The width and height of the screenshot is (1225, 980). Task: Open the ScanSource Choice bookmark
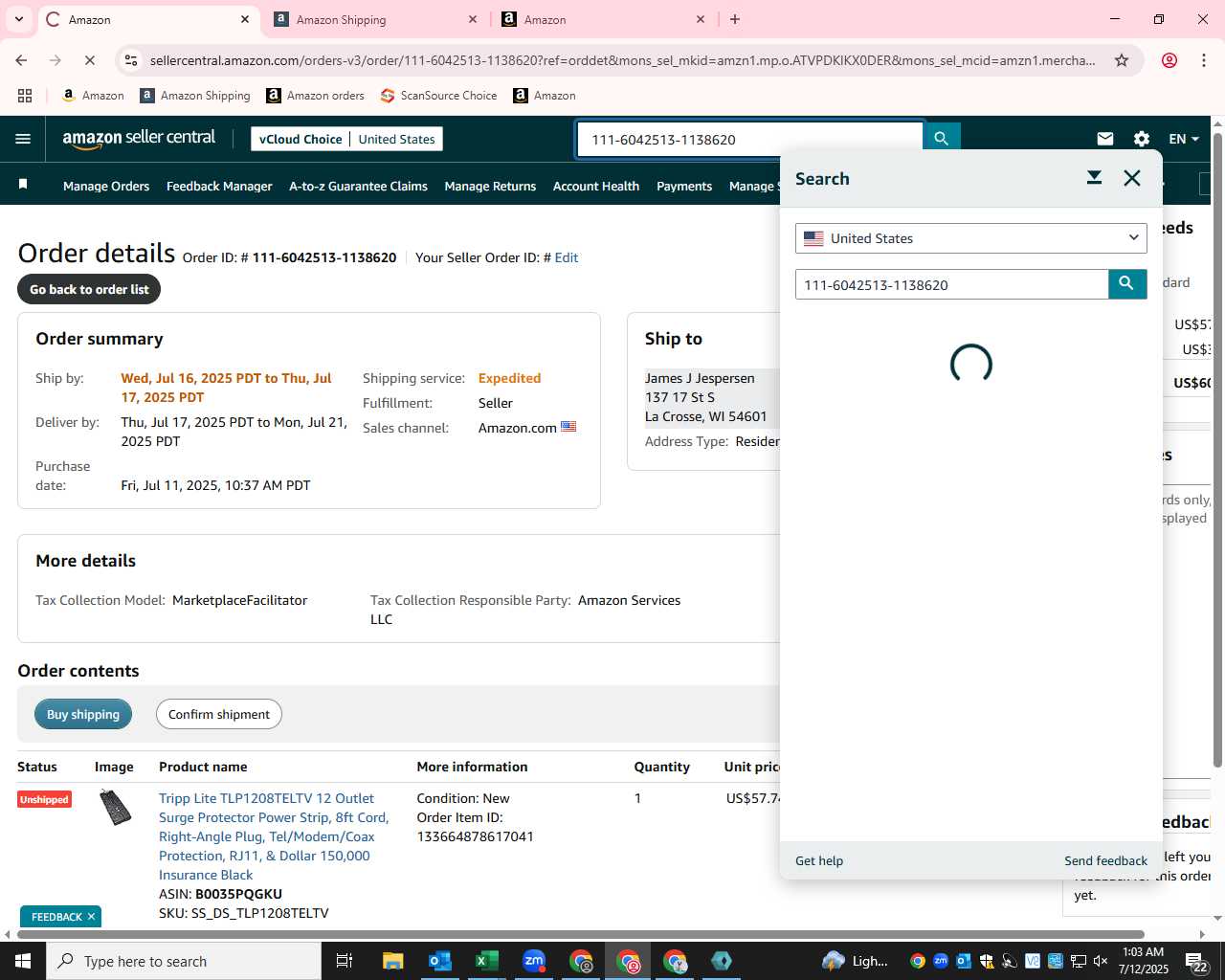438,96
